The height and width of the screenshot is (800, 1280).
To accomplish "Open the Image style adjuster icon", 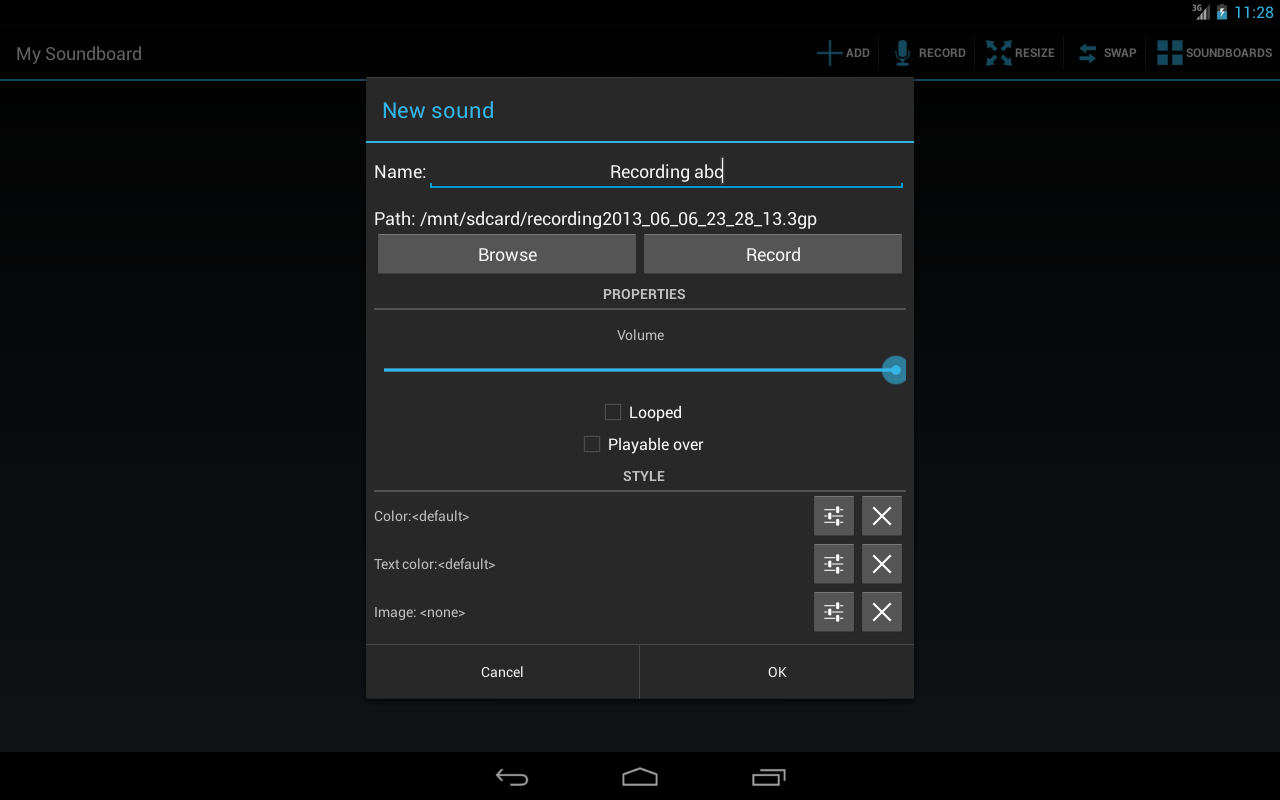I will (x=833, y=611).
